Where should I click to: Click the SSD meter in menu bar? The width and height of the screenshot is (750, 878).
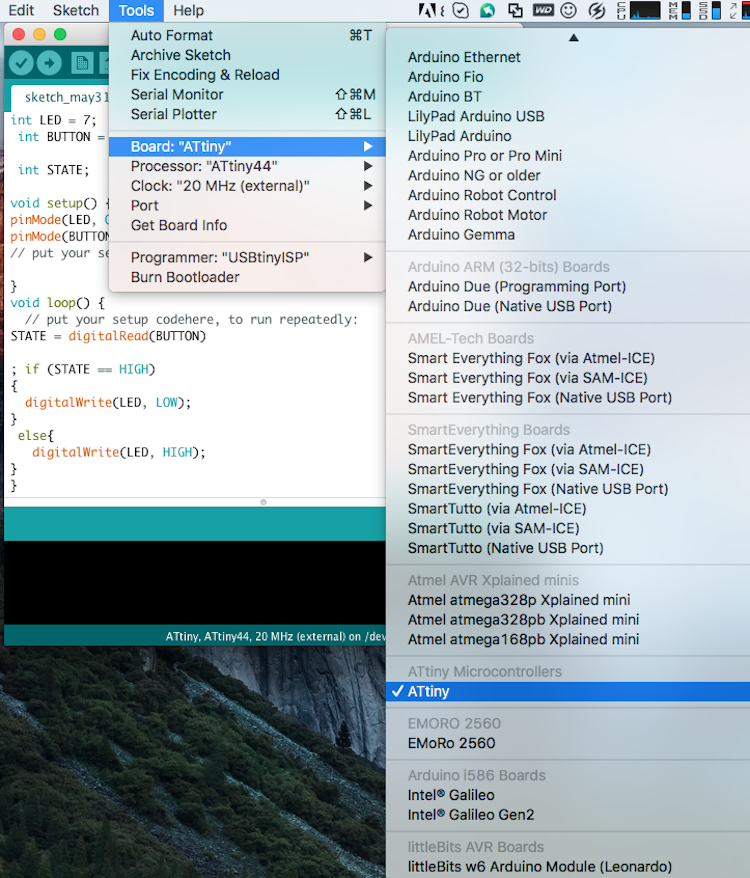tap(710, 10)
